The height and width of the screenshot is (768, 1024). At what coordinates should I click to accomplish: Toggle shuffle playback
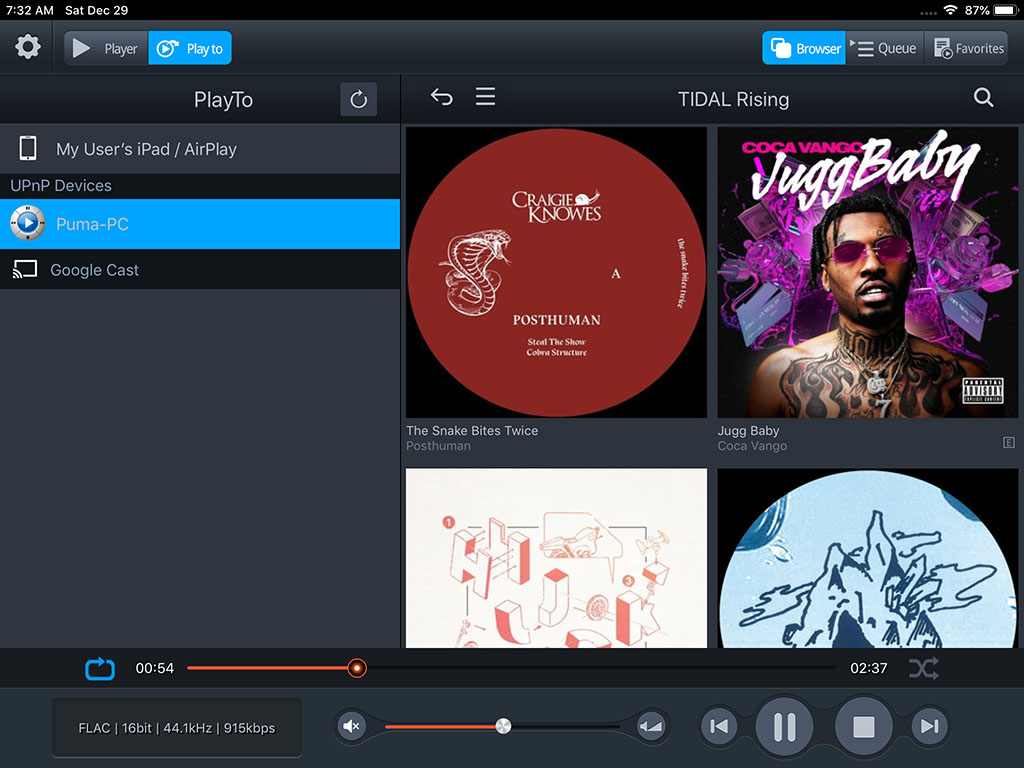(923, 668)
